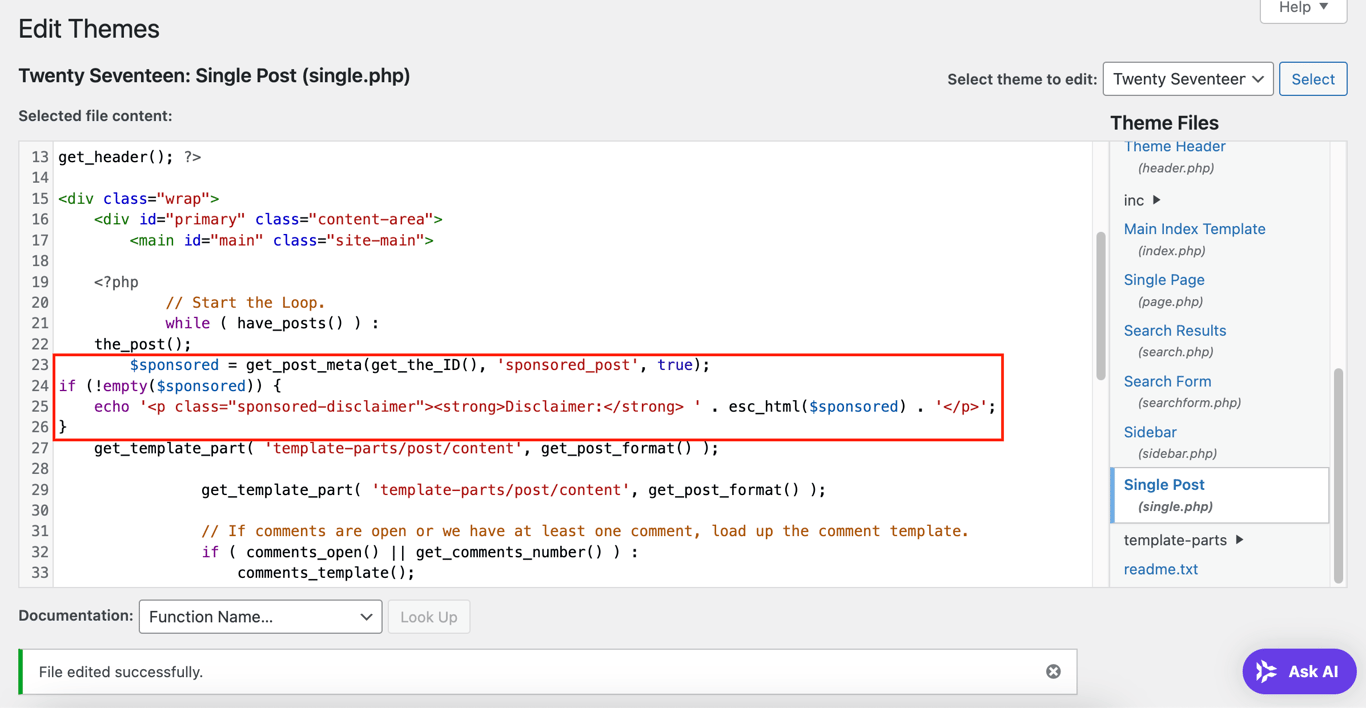Select the Theme Header (header.php) file
The width and height of the screenshot is (1366, 708).
coord(1174,146)
